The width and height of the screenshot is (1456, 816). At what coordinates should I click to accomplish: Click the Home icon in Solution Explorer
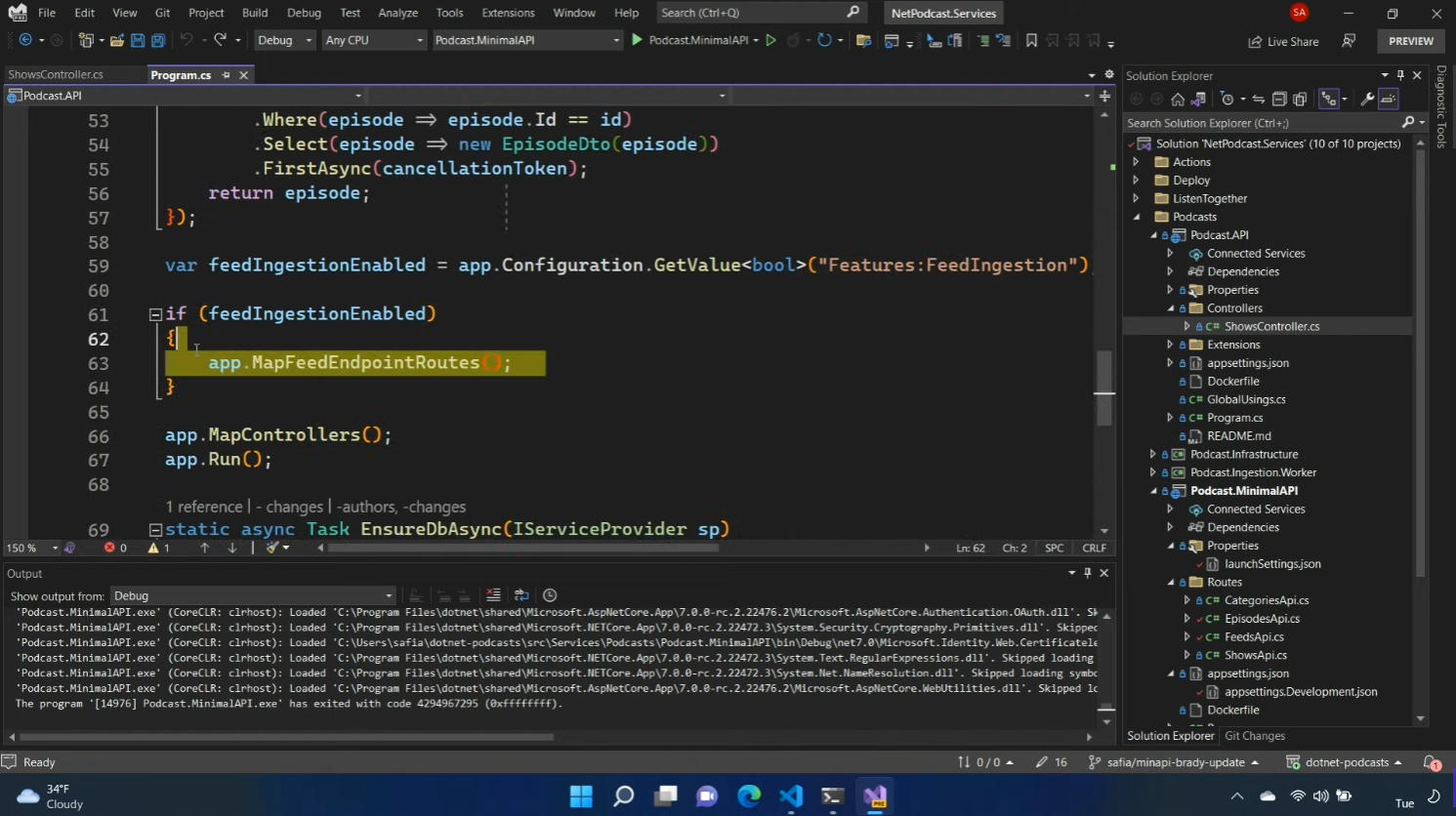[1178, 99]
